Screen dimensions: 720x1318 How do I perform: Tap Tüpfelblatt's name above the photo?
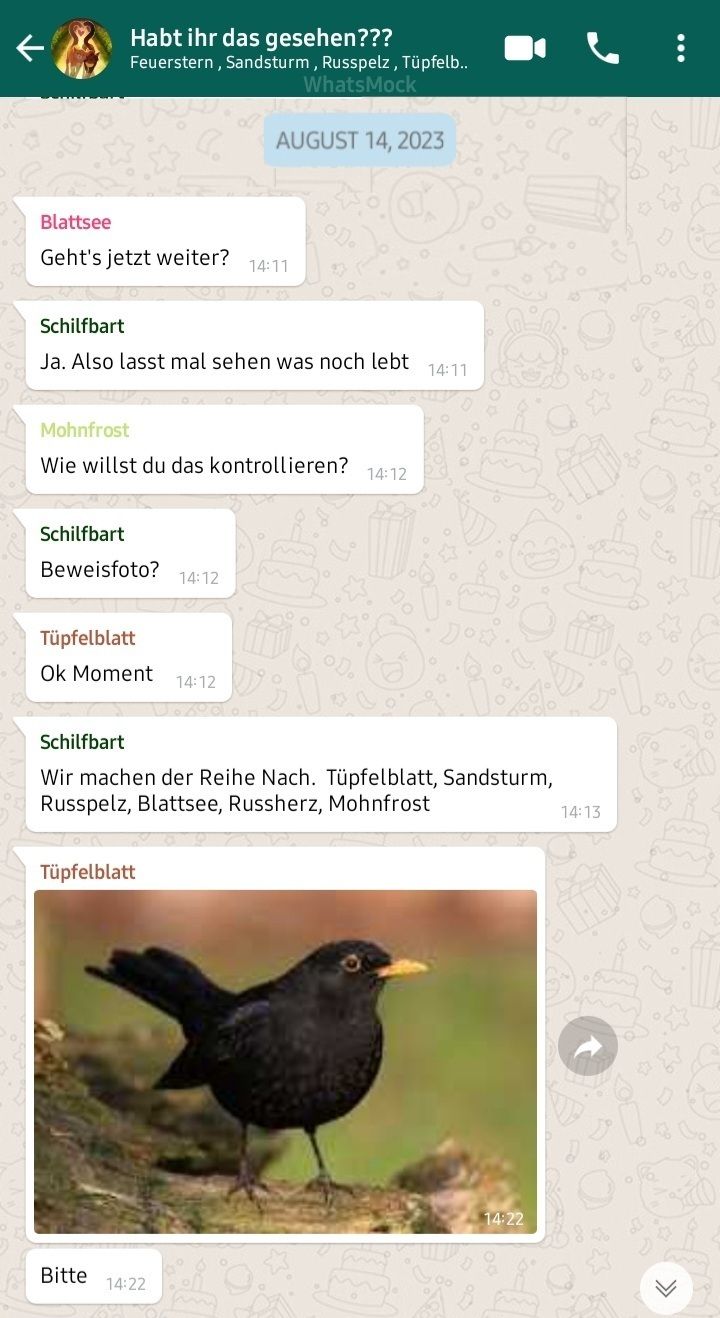88,872
